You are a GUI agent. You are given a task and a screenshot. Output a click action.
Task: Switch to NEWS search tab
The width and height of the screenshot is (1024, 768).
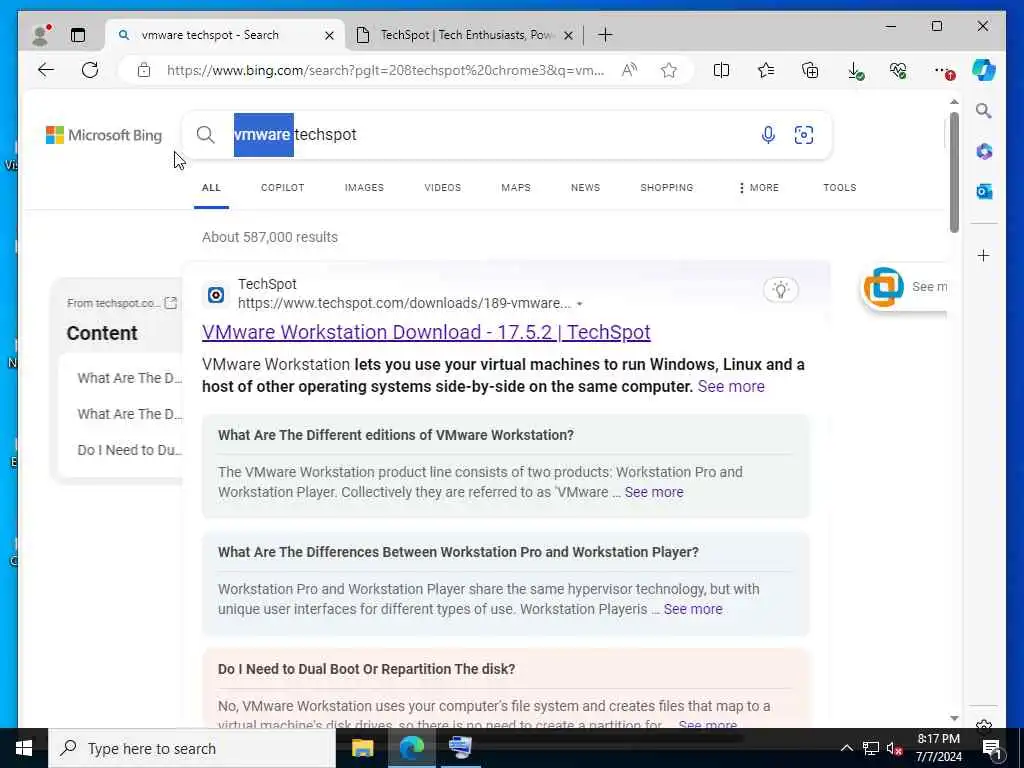pyautogui.click(x=585, y=187)
